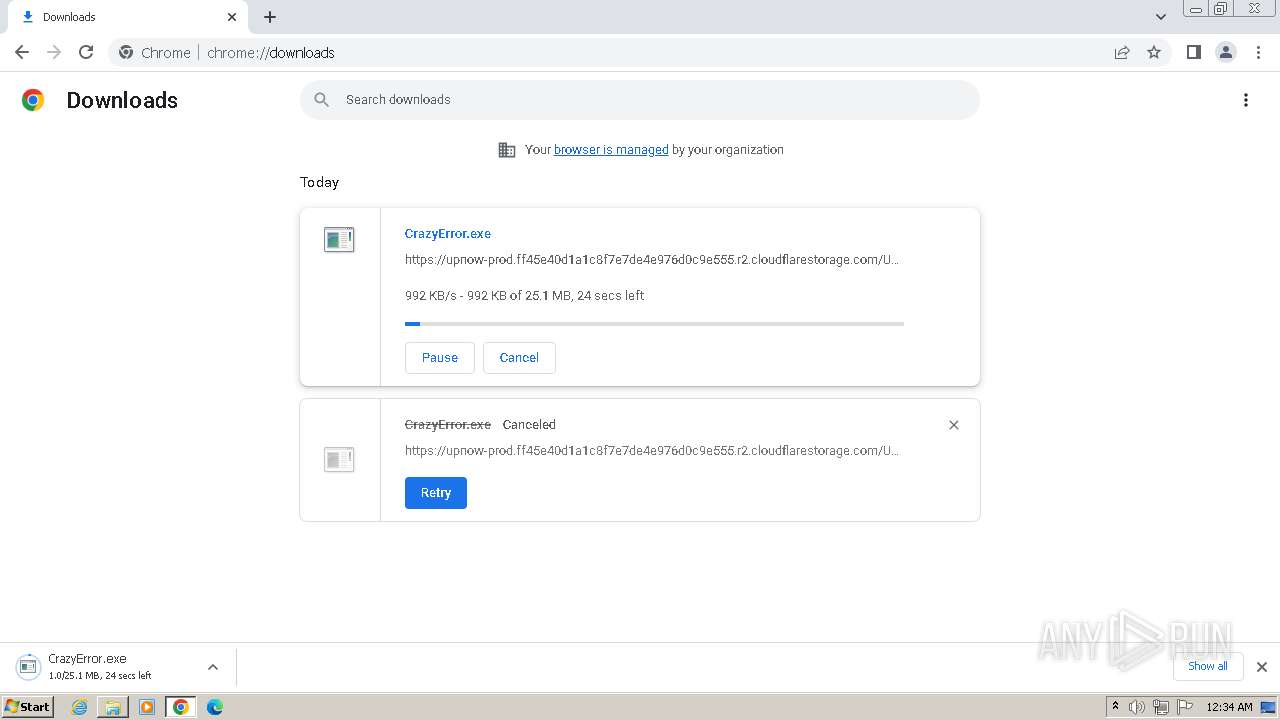The height and width of the screenshot is (720, 1280).
Task: Open the profile avatar menu
Action: pos(1225,52)
